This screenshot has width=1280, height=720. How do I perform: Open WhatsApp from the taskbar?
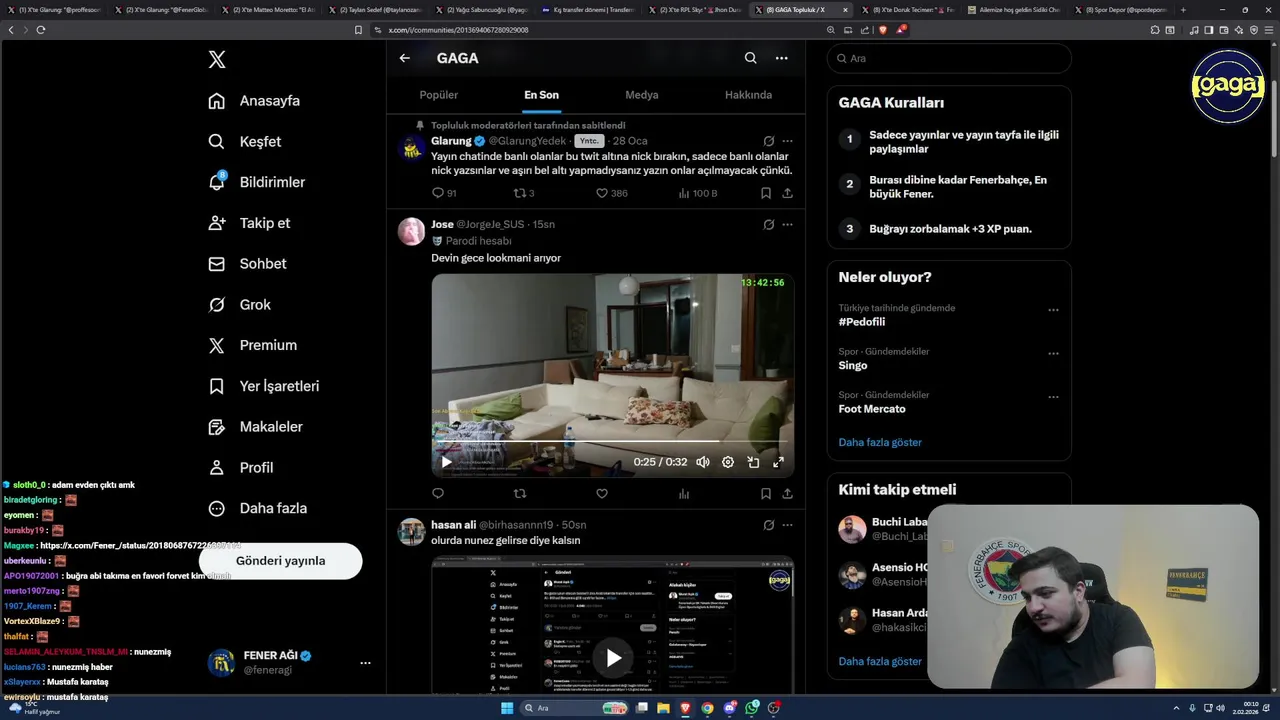click(x=752, y=708)
